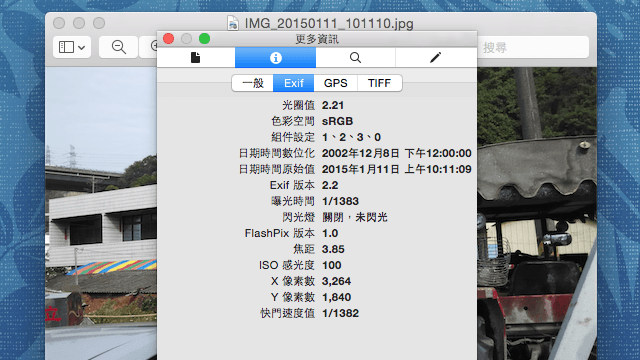The image size is (640, 360).
Task: Open the Keywords magnifier tab in inspector
Action: pyautogui.click(x=356, y=58)
